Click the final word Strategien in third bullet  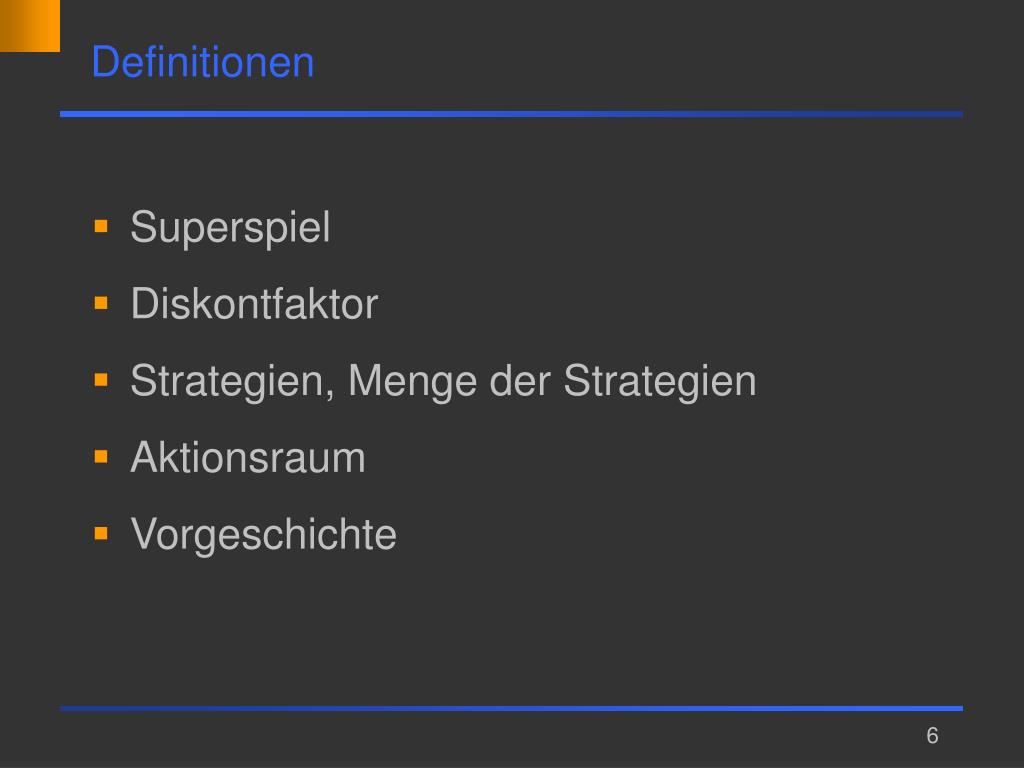660,381
